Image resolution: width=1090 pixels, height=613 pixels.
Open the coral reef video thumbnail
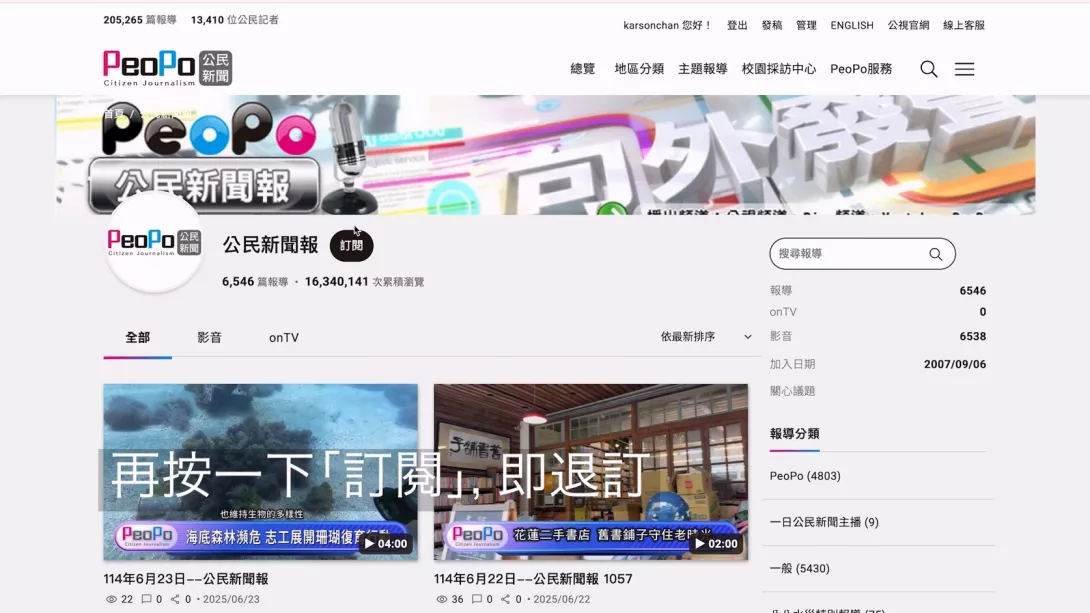261,472
